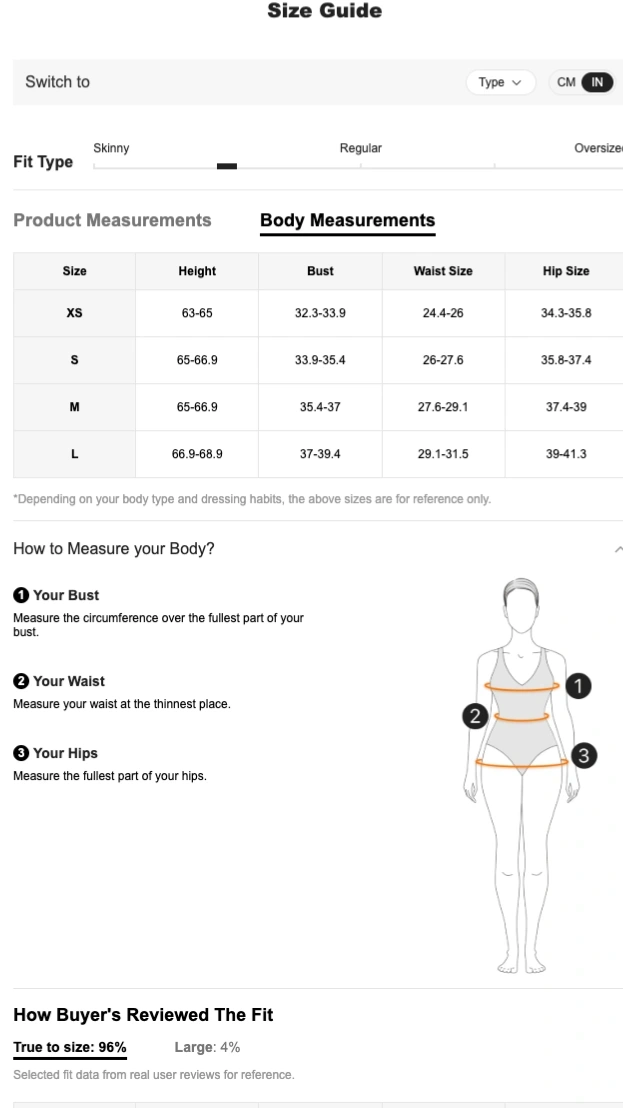Switch to the Product Measurements tab

coord(112,220)
